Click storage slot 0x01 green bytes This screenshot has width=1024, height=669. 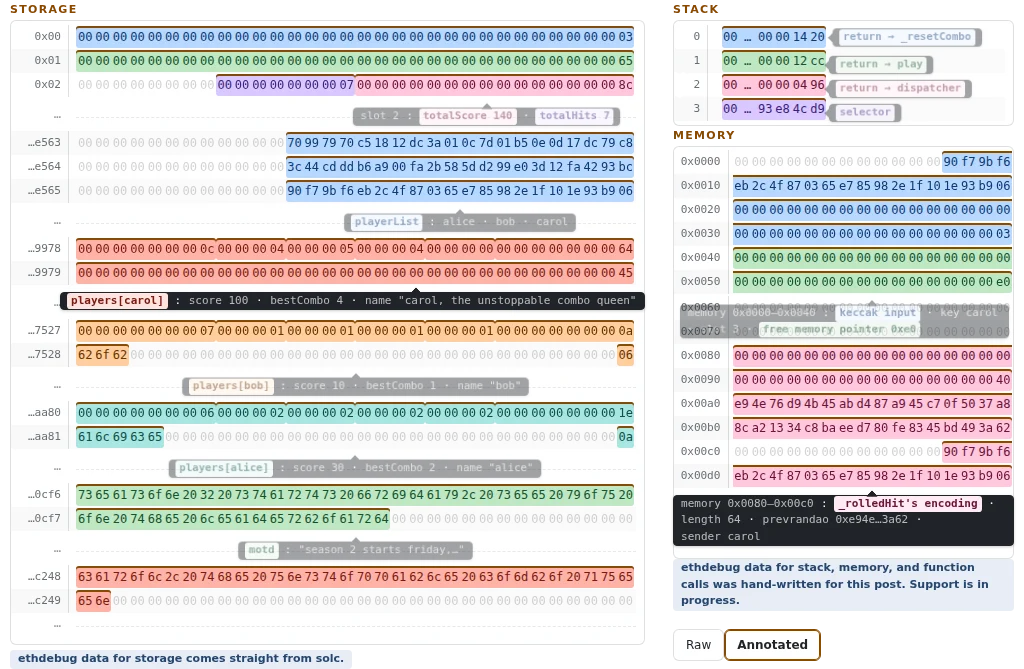coord(355,61)
